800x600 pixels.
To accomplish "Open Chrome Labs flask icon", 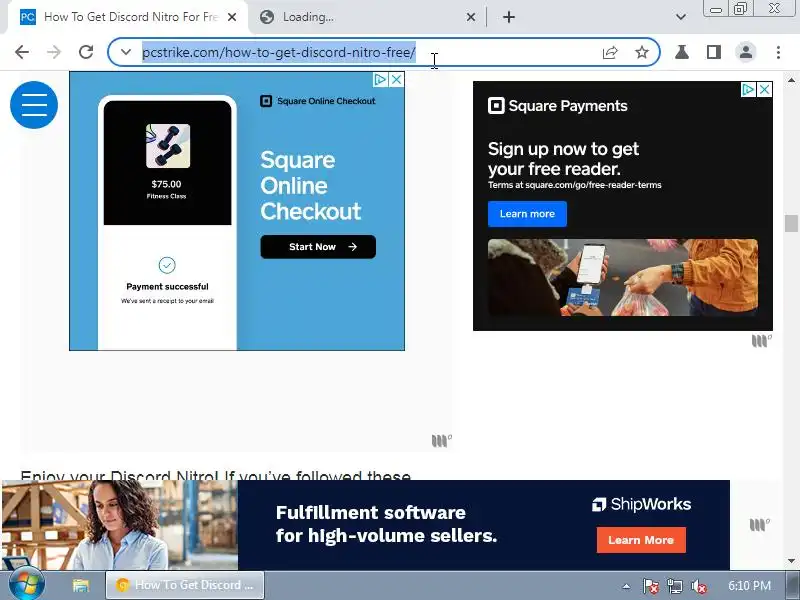I will tap(682, 52).
